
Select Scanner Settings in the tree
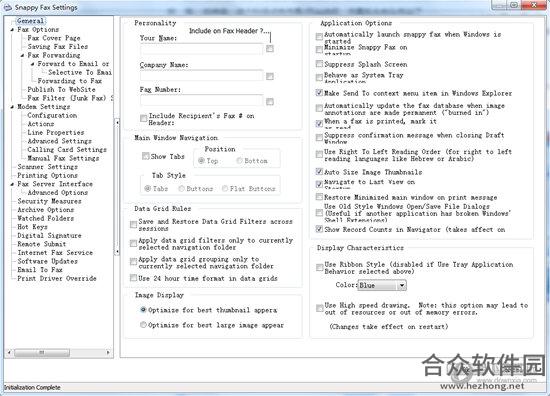coord(48,167)
